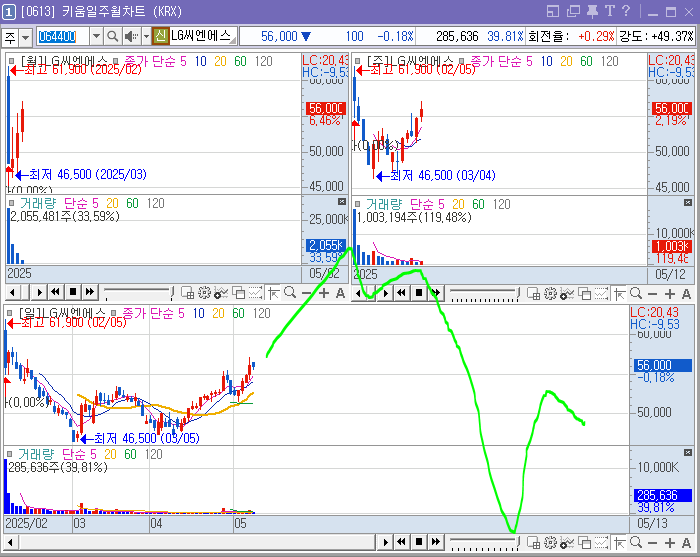Click monthly chart zoom magnifier icon
700x557 pixels.
[290, 293]
